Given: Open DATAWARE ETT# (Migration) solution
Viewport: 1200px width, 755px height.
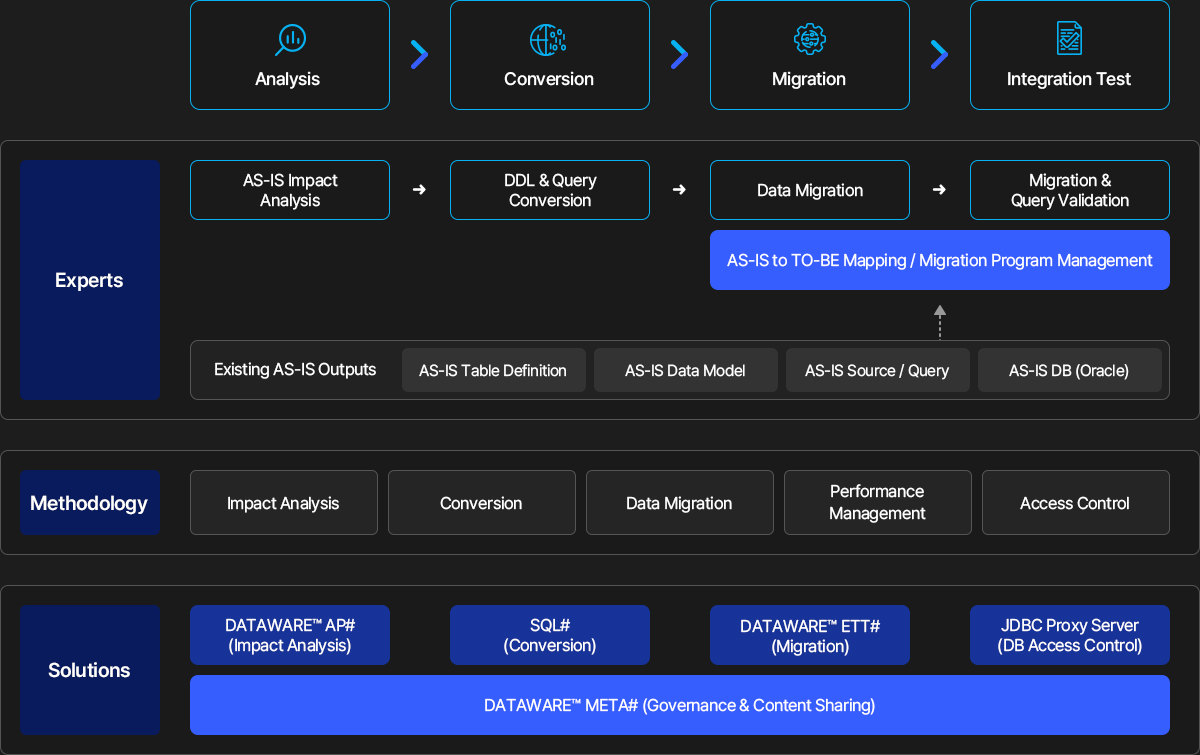Looking at the screenshot, I should point(810,635).
